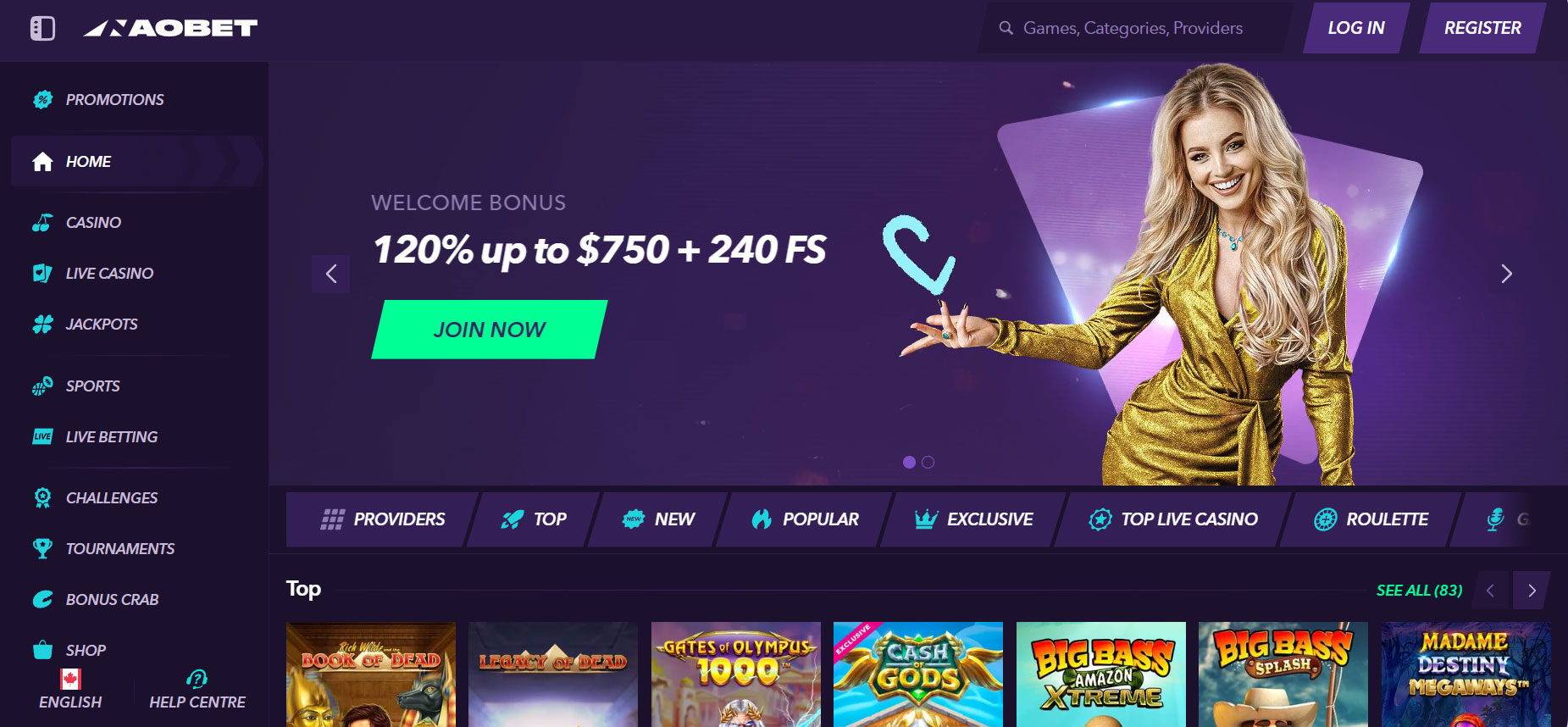Focus the Games, Categories, Providers search field

click(x=1135, y=28)
